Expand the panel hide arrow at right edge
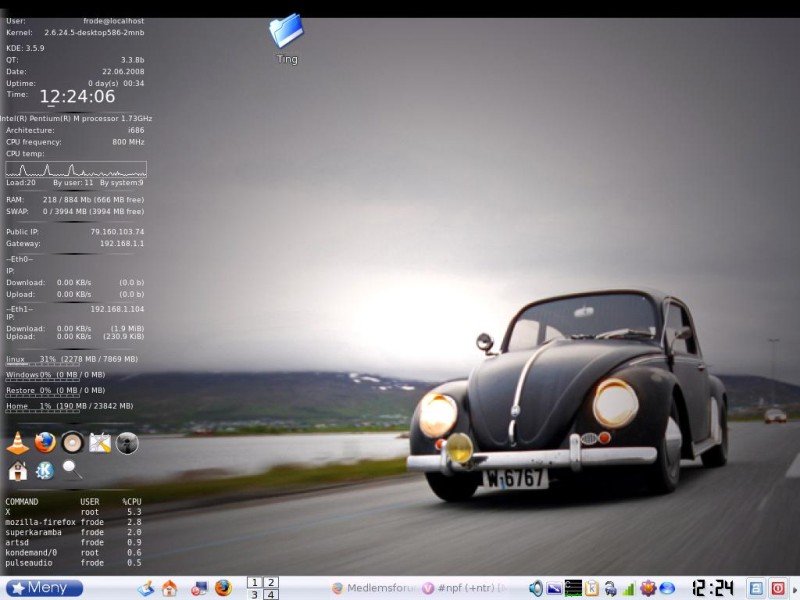This screenshot has width=800, height=600. click(x=795, y=588)
